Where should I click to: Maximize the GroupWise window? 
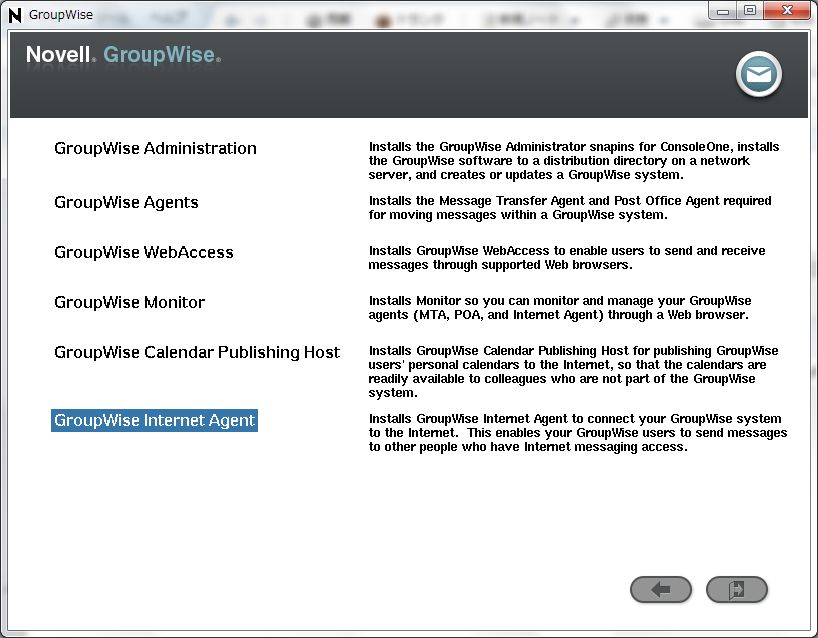click(750, 11)
